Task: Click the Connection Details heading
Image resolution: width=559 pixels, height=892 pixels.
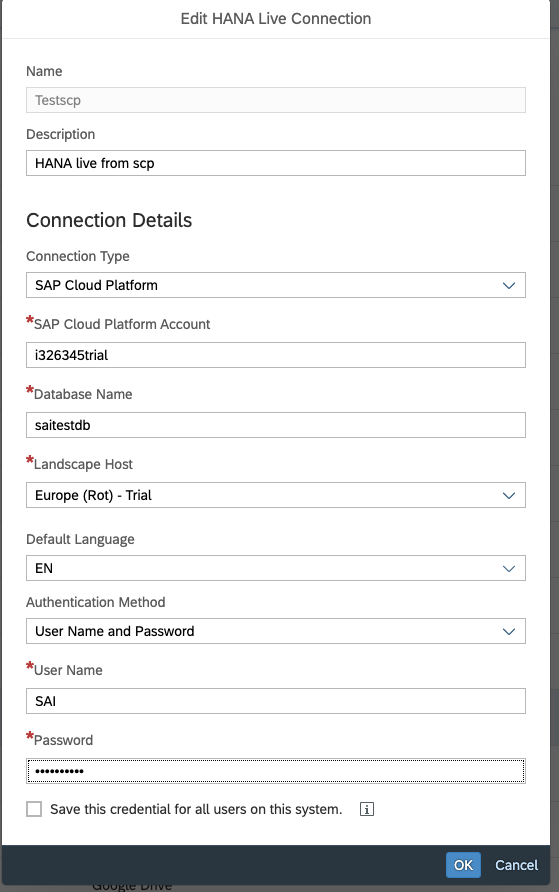Action: [109, 220]
